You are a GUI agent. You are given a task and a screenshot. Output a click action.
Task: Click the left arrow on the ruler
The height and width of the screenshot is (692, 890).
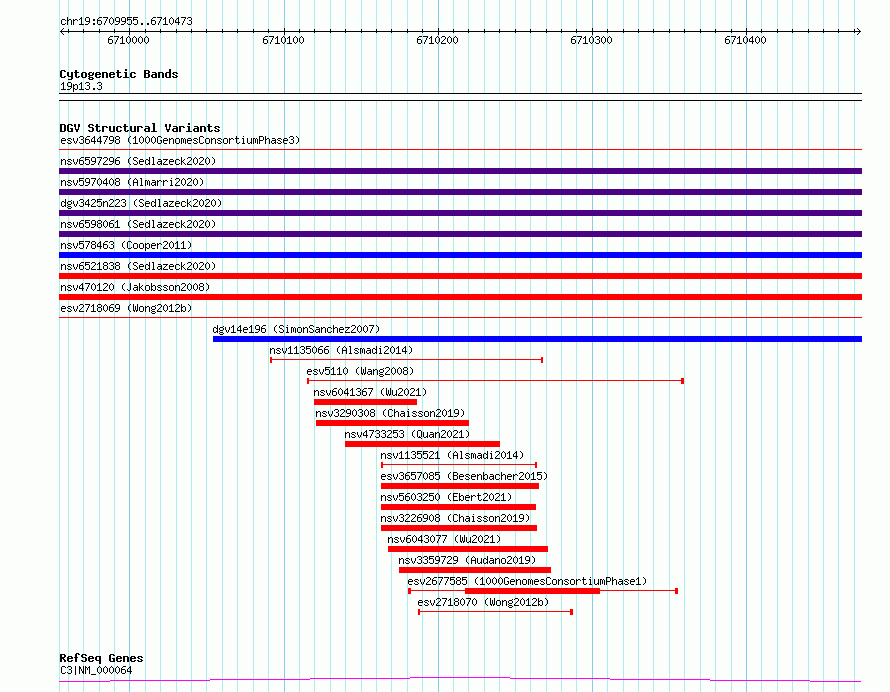62,32
